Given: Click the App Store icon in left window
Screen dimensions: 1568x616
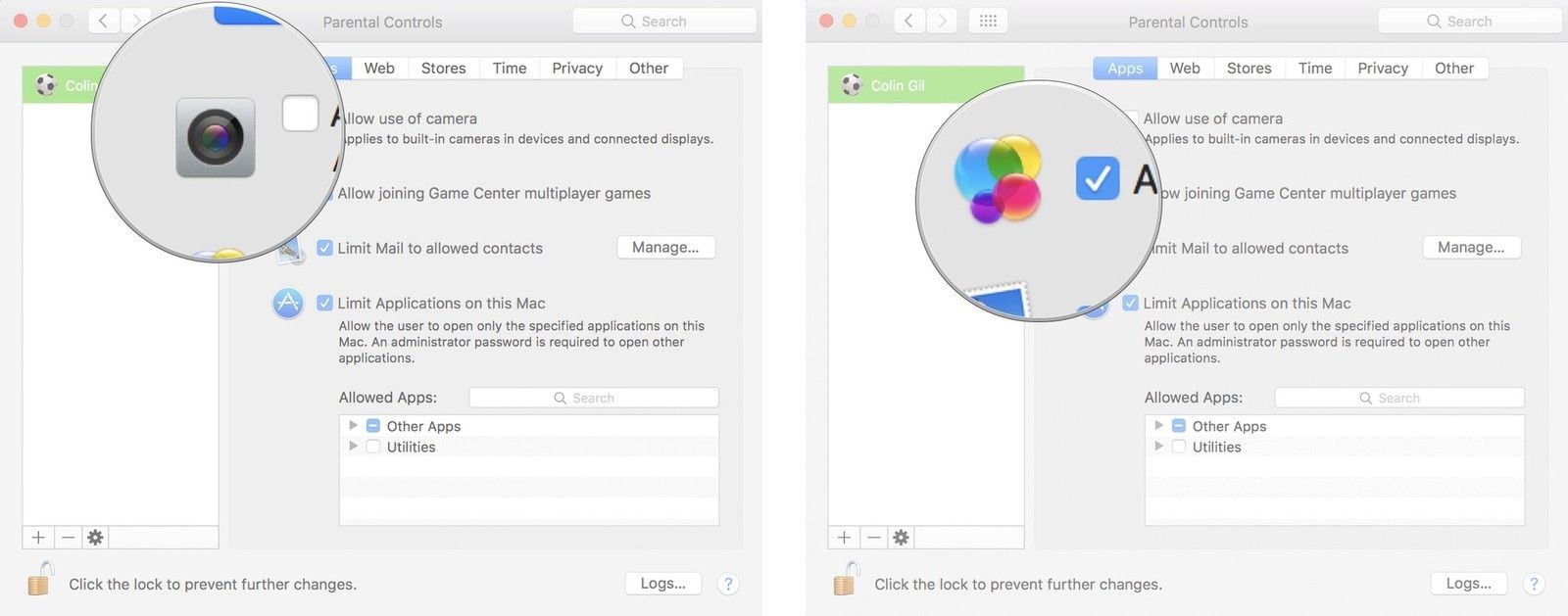Looking at the screenshot, I should tap(288, 304).
